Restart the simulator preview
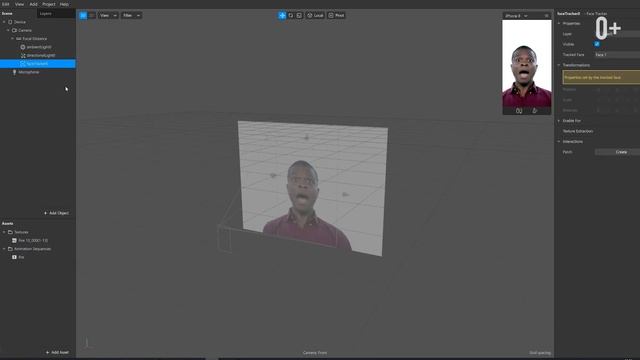The width and height of the screenshot is (640, 360). tap(535, 111)
